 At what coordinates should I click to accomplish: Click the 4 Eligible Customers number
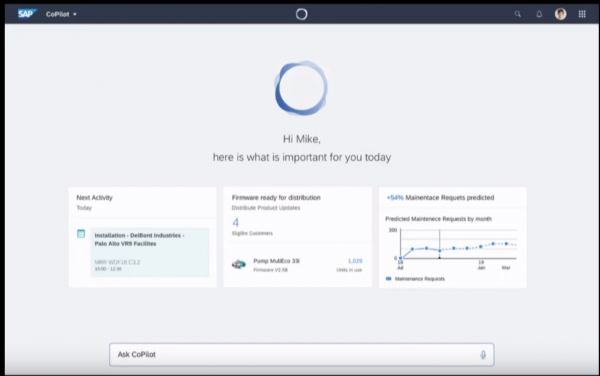coord(235,222)
